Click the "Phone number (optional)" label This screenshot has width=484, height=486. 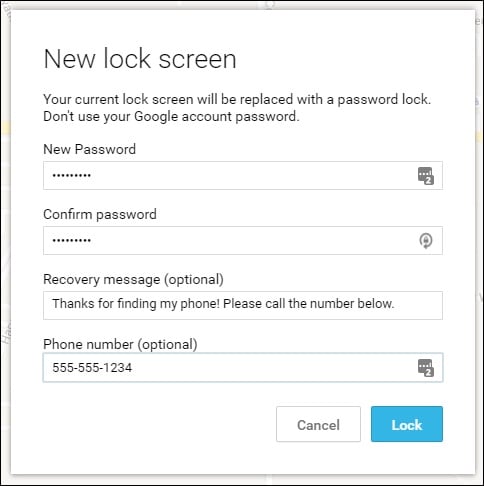(120, 344)
